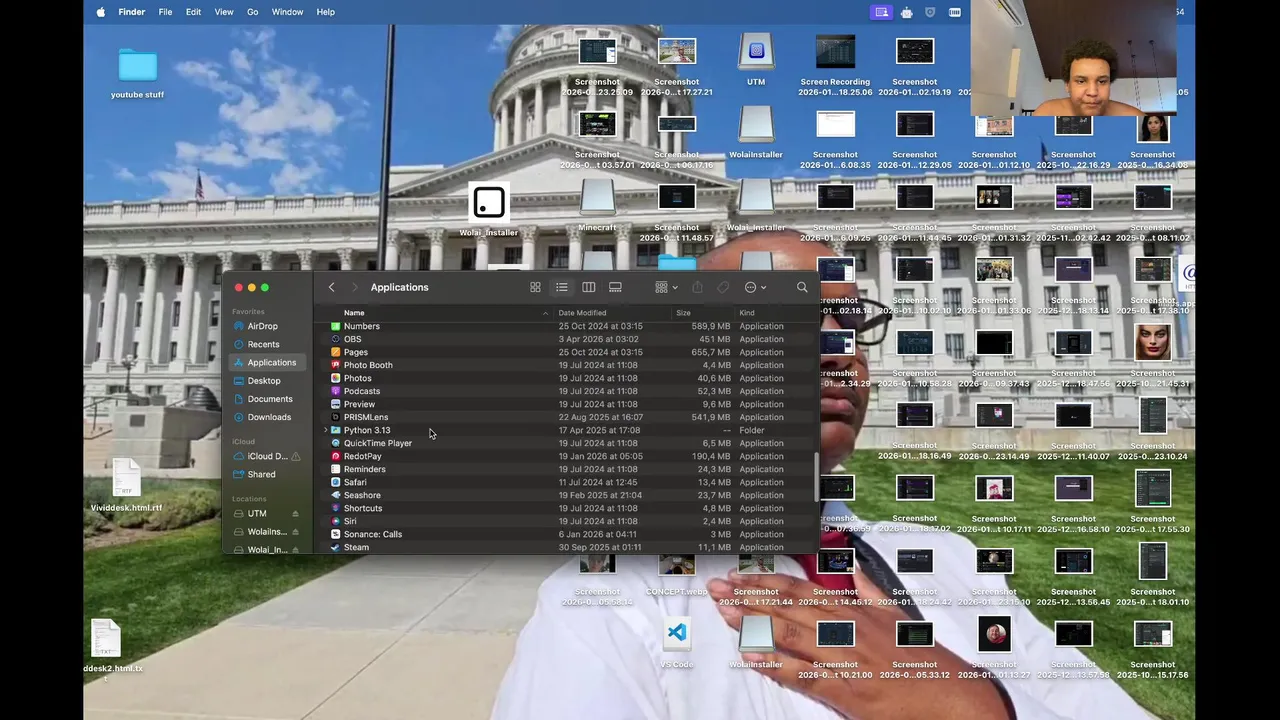Open the View menu

[224, 12]
